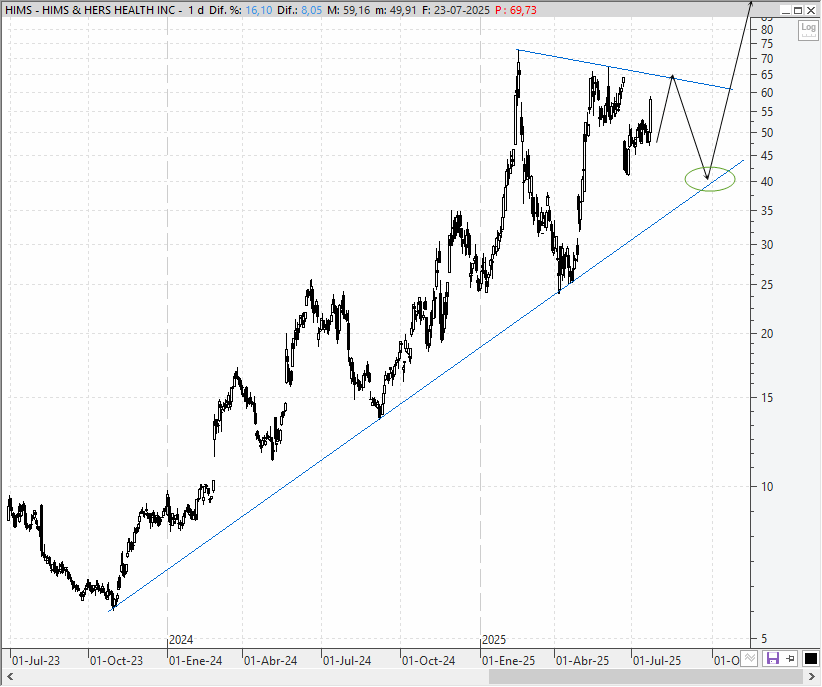Click the 01-Ene-25 date label
This screenshot has height=687, width=822.
509,660
